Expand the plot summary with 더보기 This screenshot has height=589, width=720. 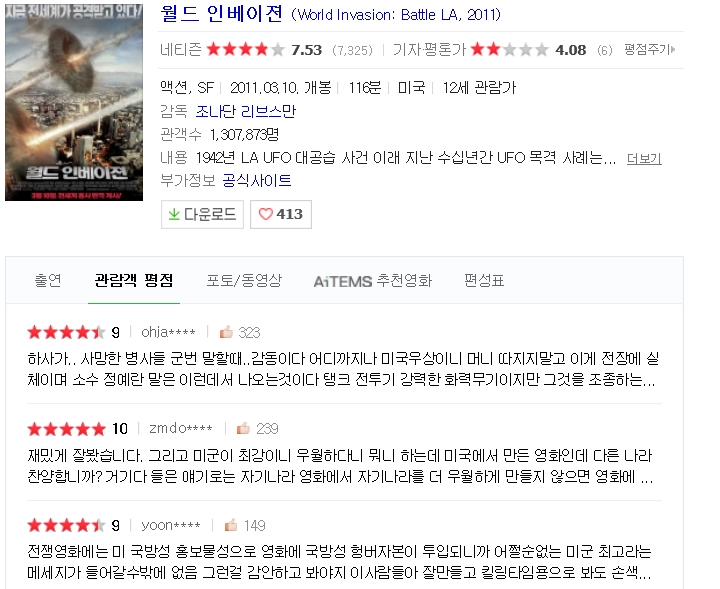click(x=644, y=159)
